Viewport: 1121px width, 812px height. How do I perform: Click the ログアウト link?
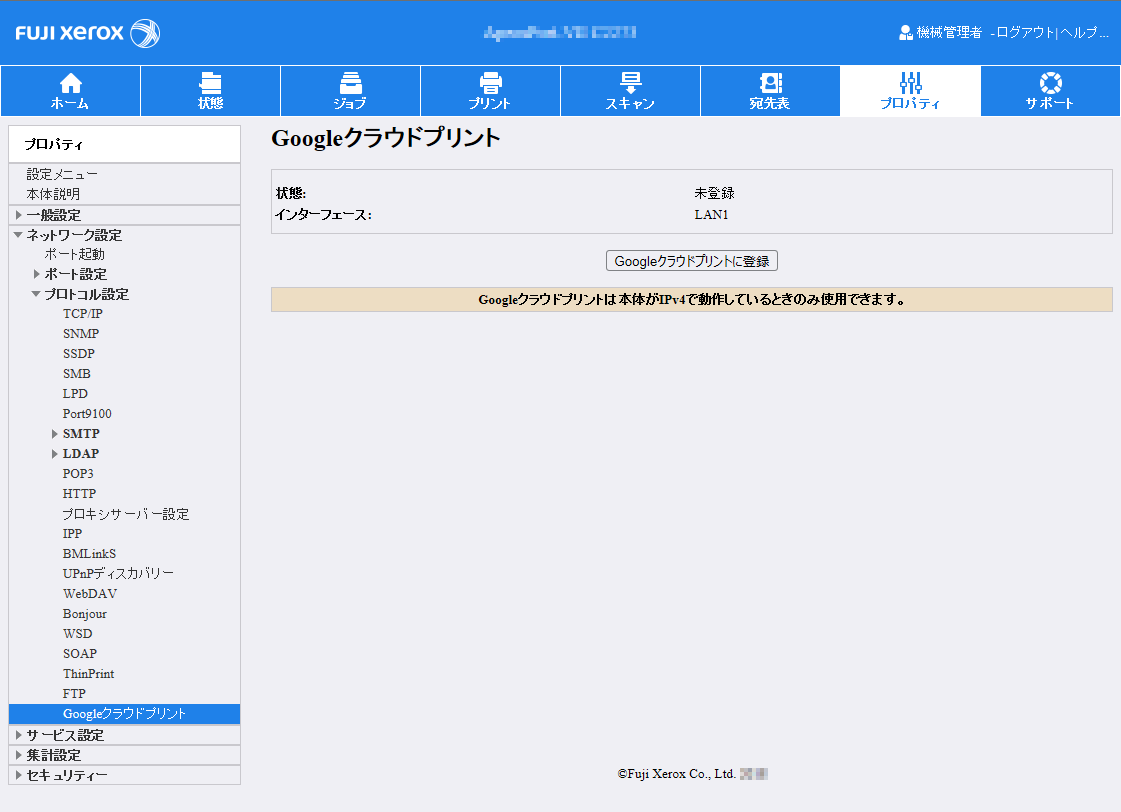tap(1025, 33)
